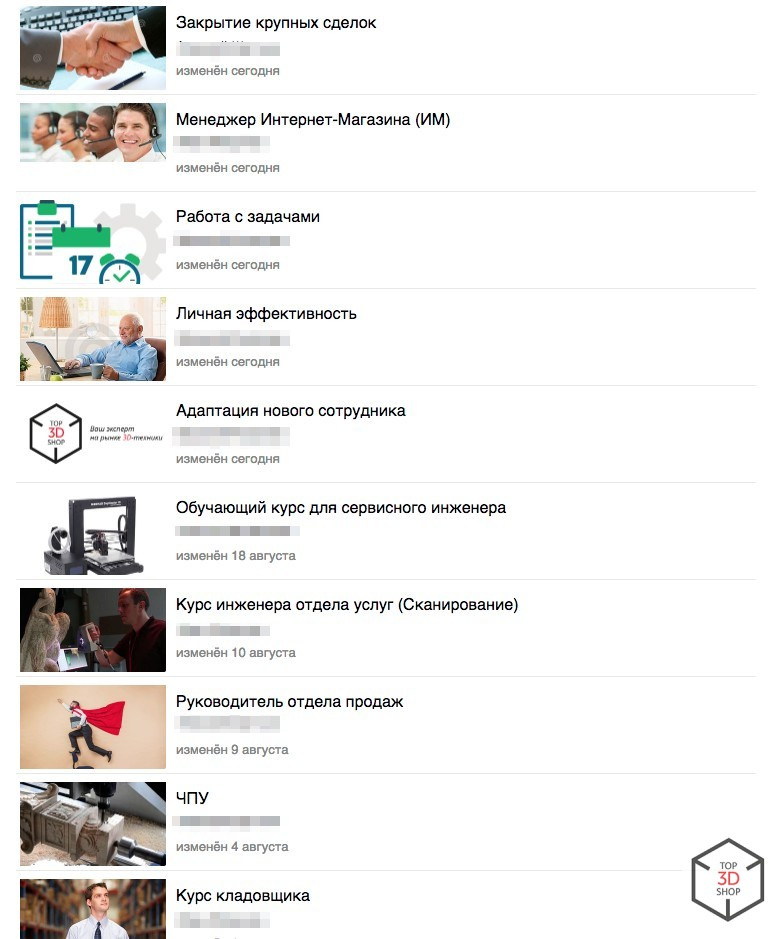Screen dimensions: 783x939
Task: Click the call-center operators course image
Action: (x=93, y=132)
